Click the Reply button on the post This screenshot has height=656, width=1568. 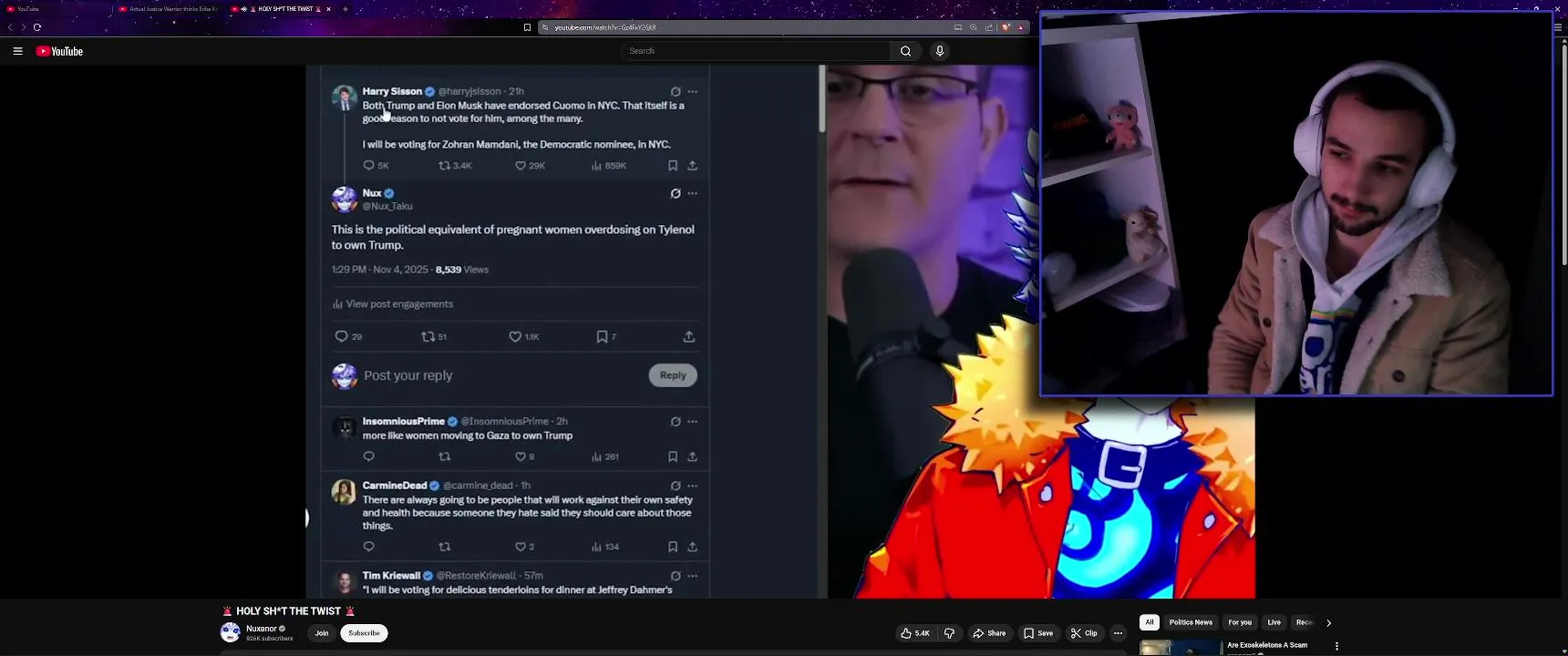point(673,375)
